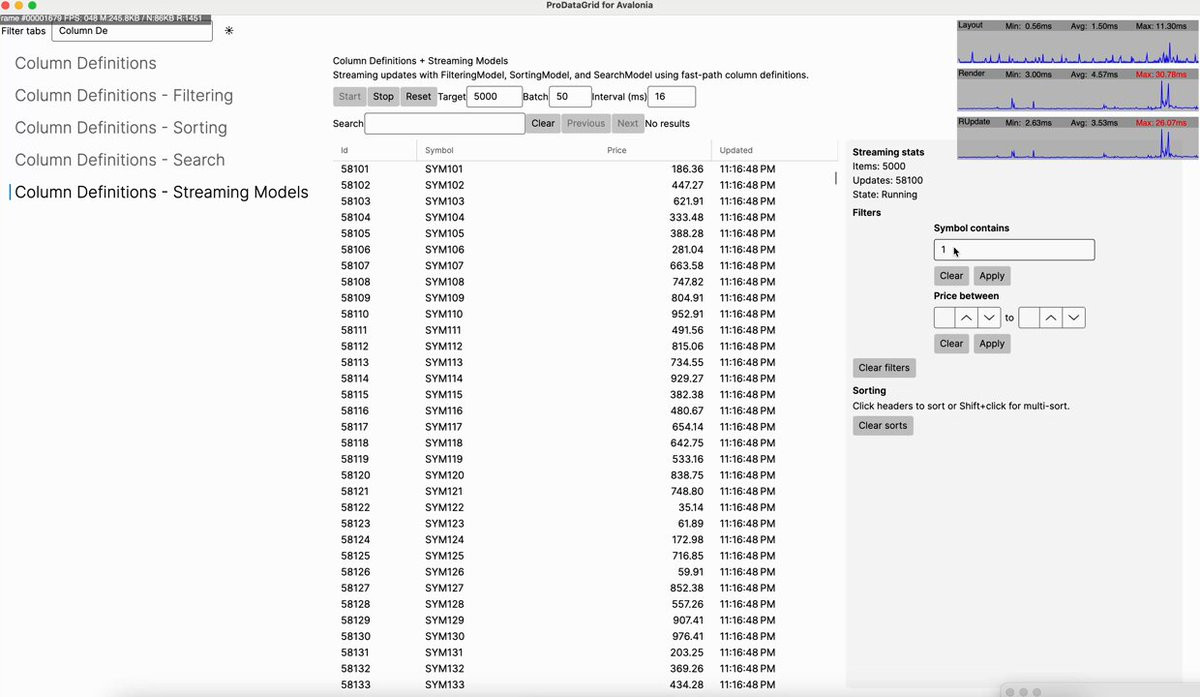
Task: Open Column Definitions - Search tab
Action: [120, 159]
